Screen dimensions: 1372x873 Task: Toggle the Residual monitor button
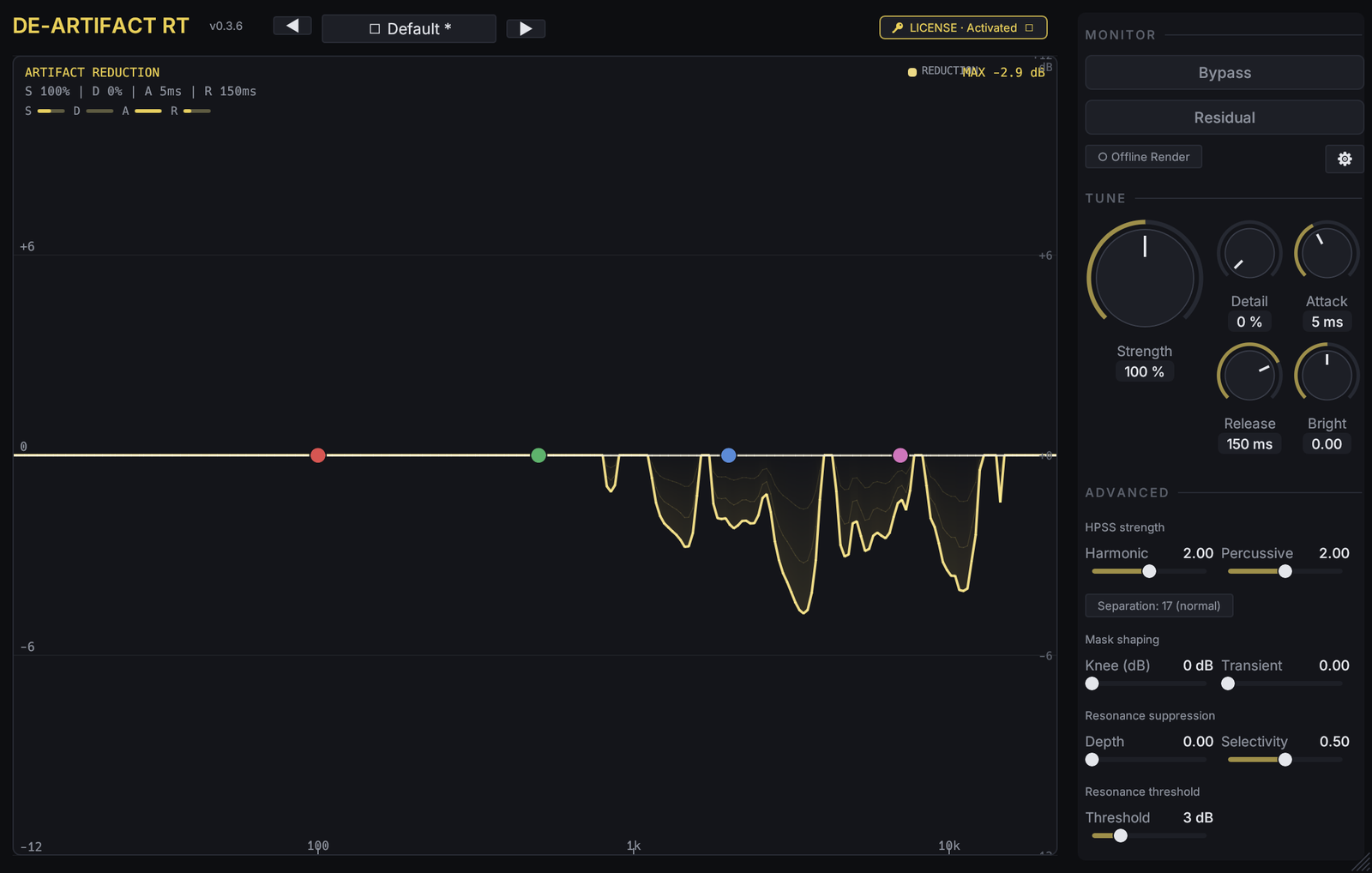click(1225, 117)
